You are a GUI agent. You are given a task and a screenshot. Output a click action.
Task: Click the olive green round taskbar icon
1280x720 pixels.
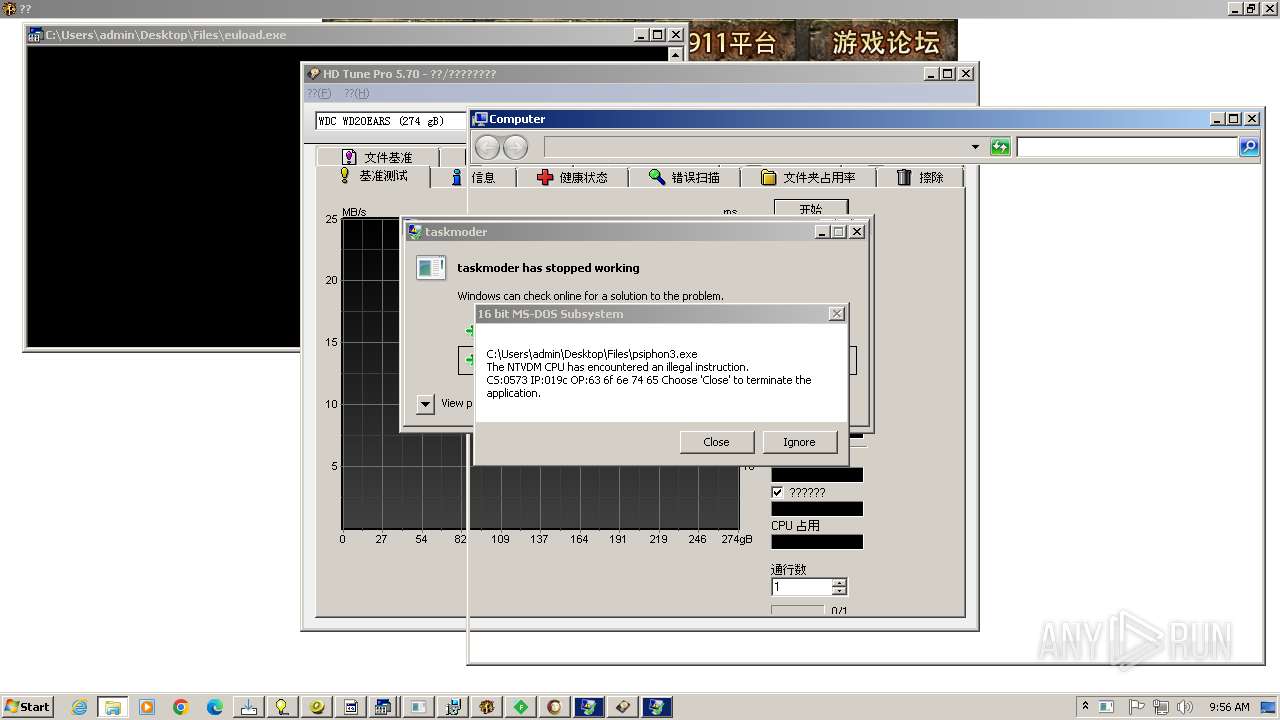point(317,707)
